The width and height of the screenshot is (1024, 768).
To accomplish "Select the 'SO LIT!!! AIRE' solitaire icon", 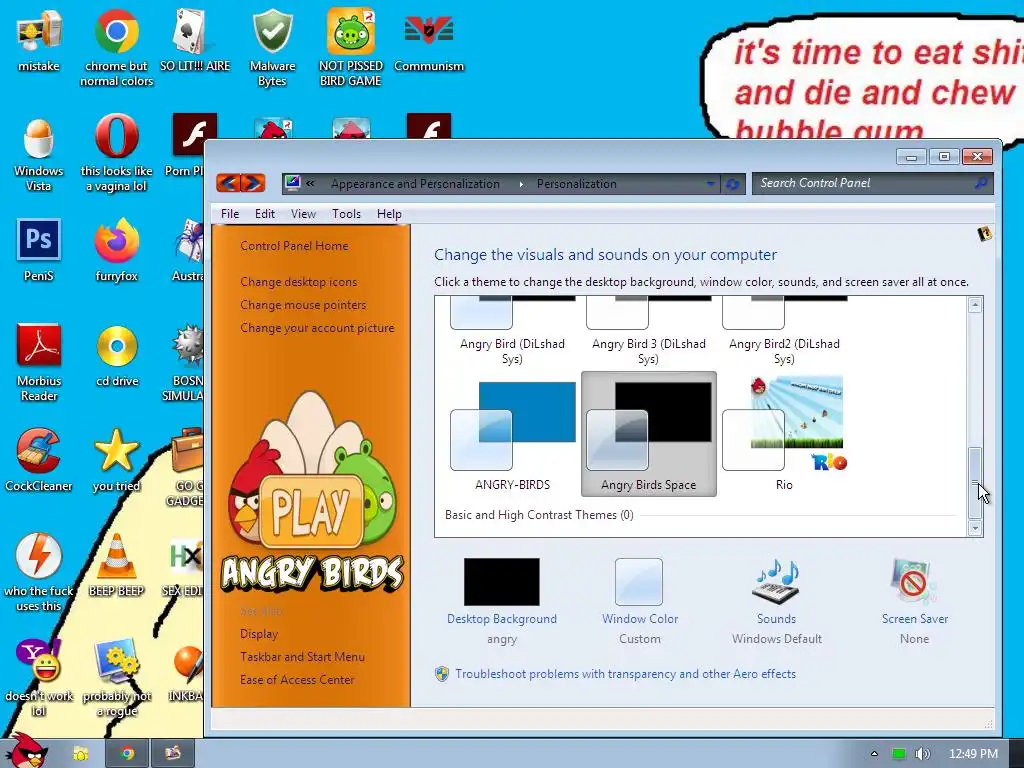I will (x=195, y=42).
